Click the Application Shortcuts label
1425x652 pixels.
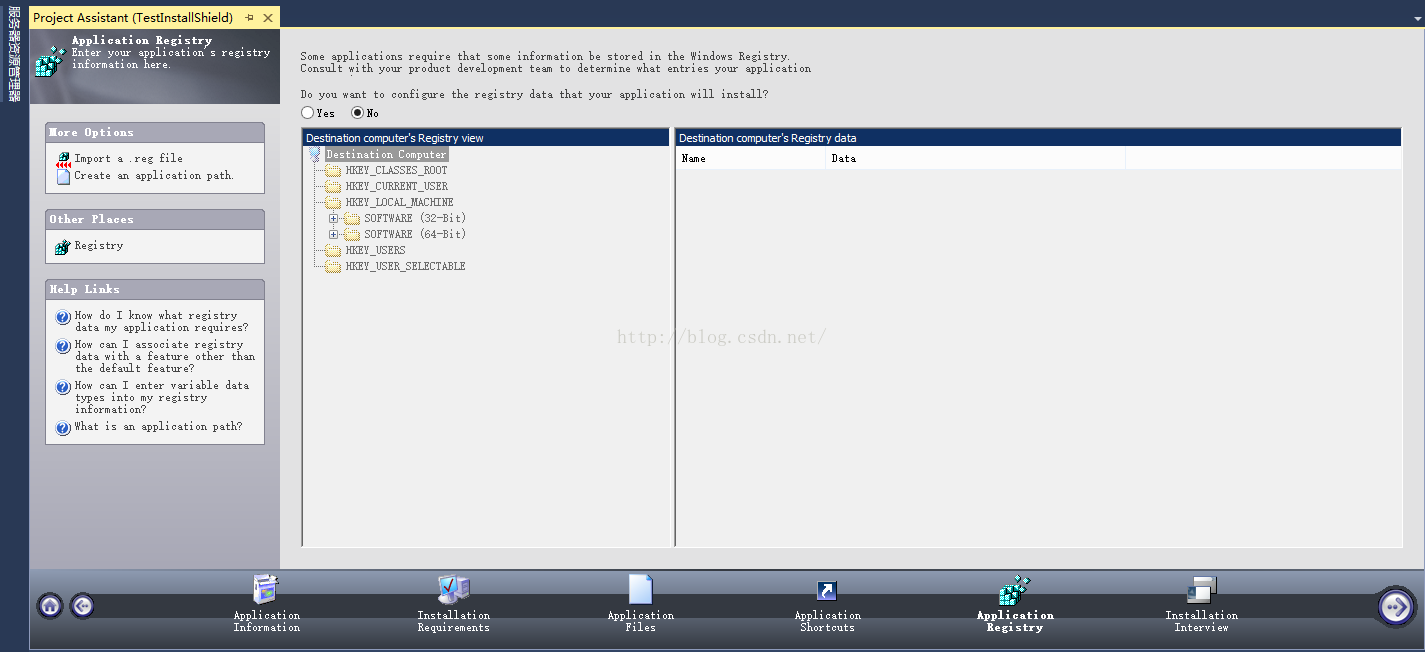coord(827,621)
